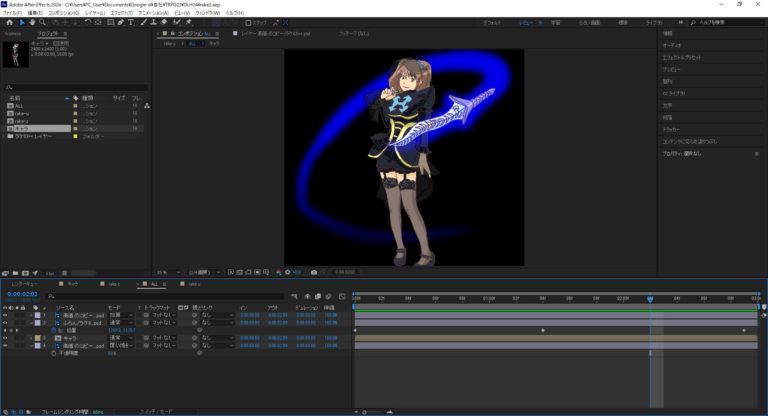
Task: Click the hide shy layers icon in timeline
Action: (x=308, y=296)
